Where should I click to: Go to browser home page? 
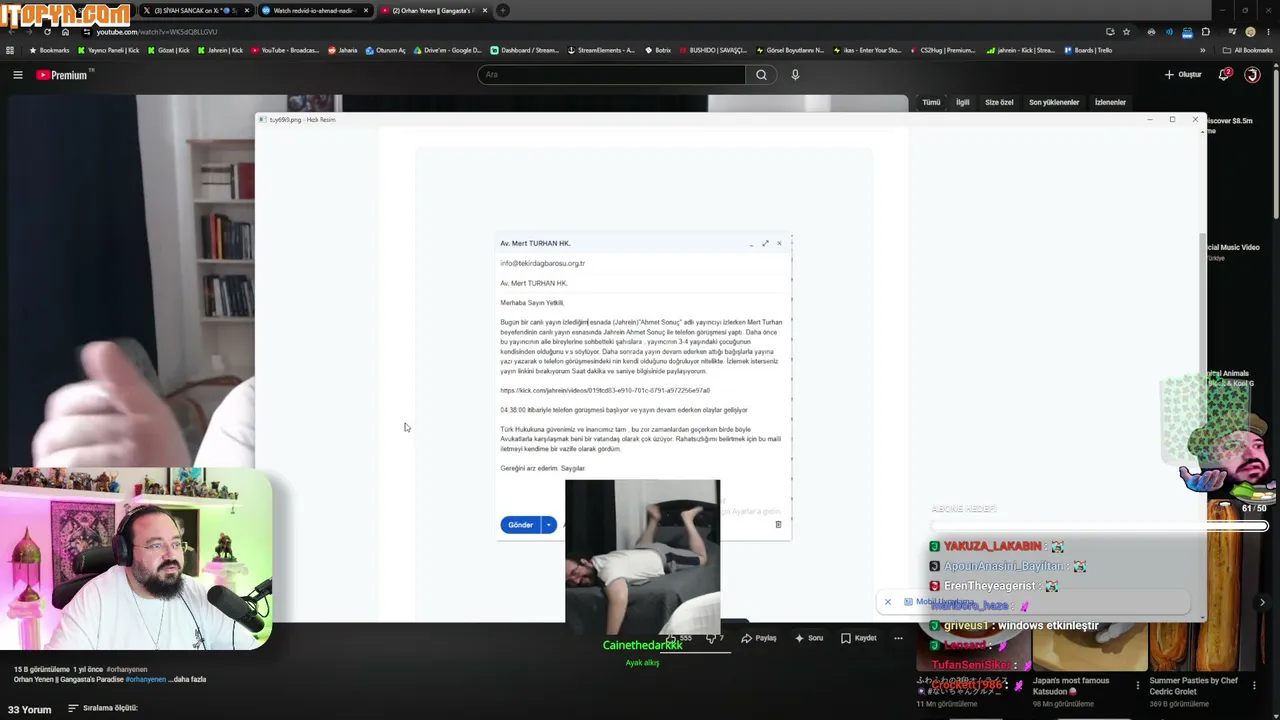(66, 32)
